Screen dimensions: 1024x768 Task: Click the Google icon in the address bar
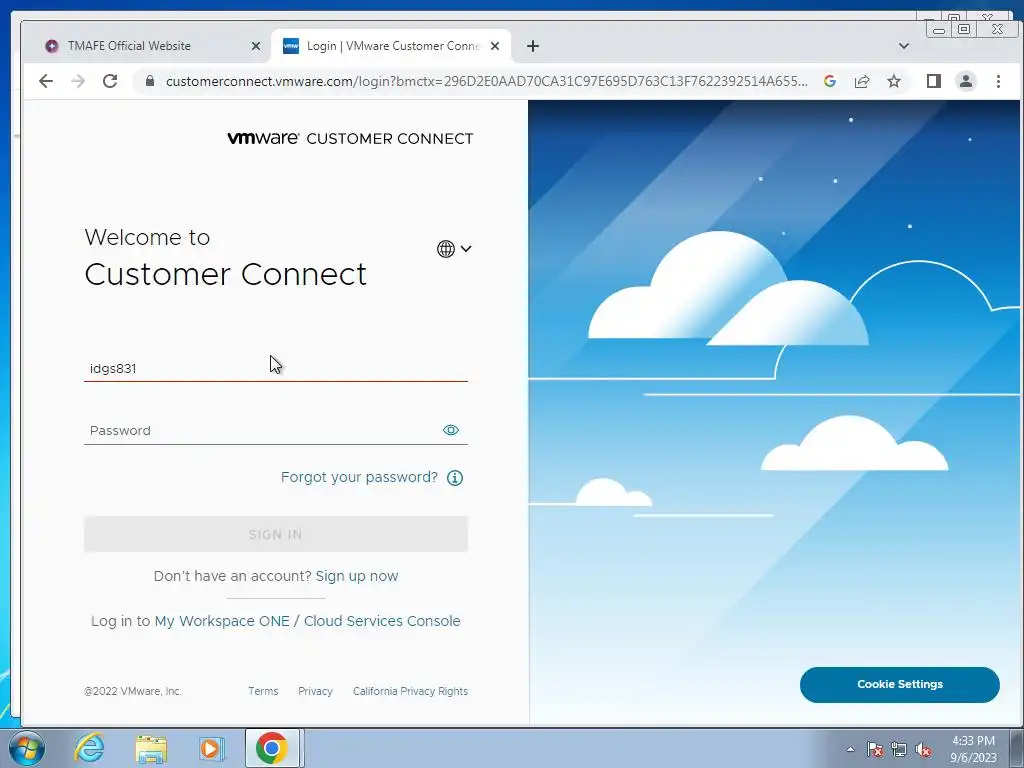click(x=830, y=81)
